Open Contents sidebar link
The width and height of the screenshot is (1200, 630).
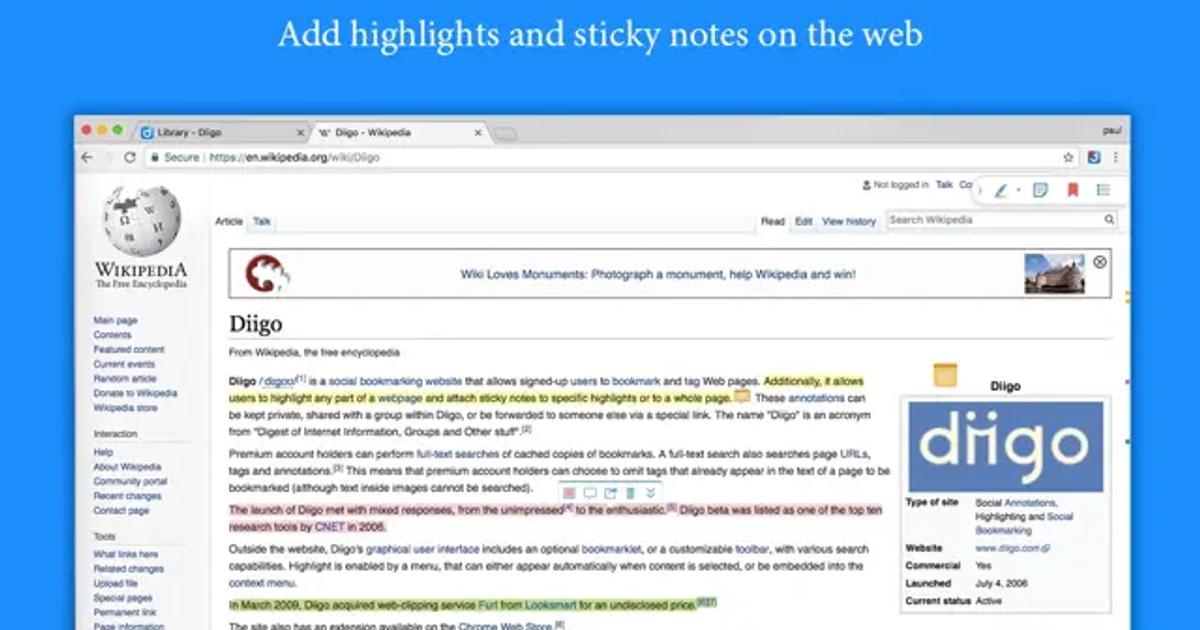coord(112,335)
